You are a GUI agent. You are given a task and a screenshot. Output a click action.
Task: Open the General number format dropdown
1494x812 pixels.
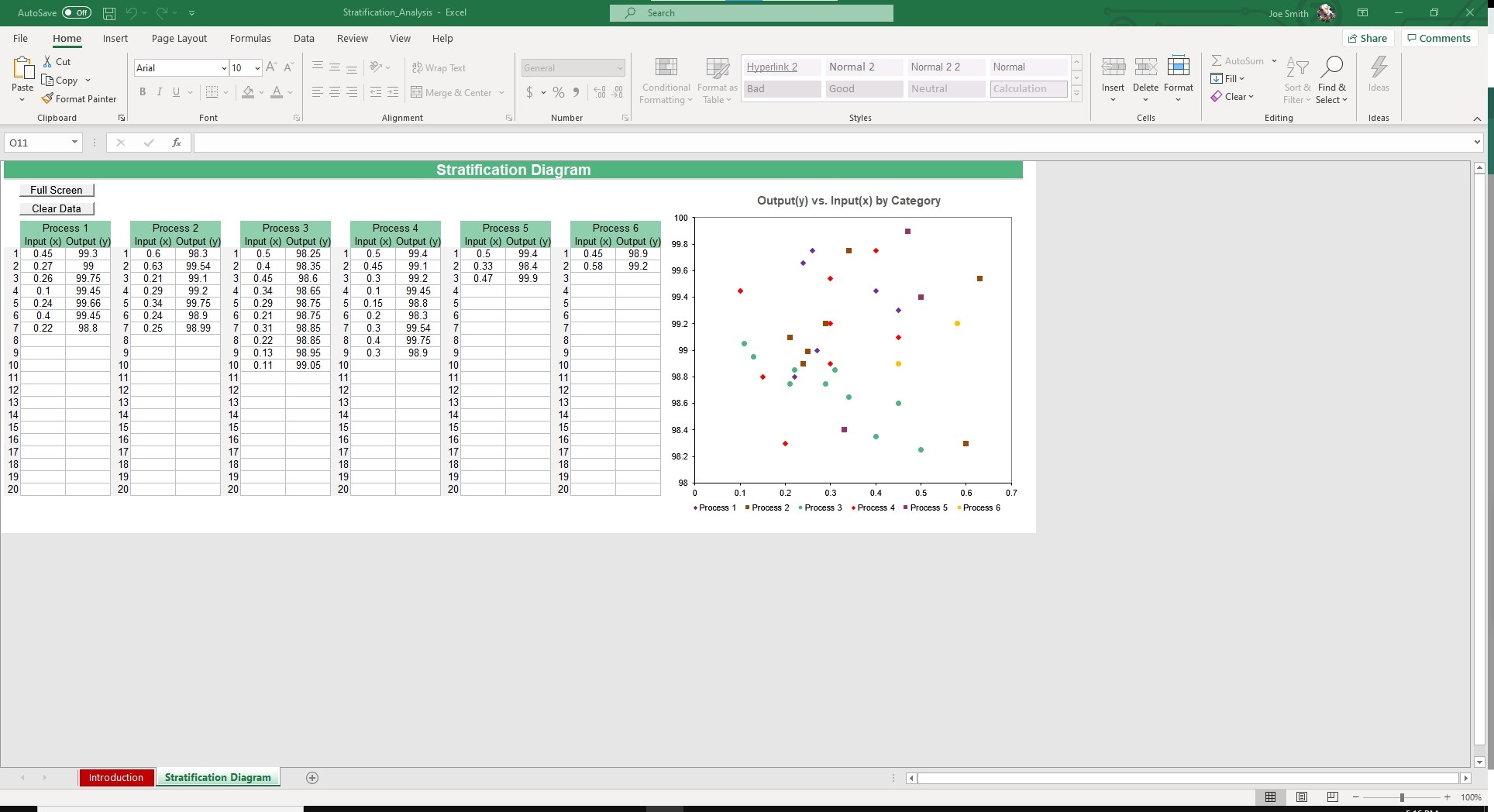[620, 68]
